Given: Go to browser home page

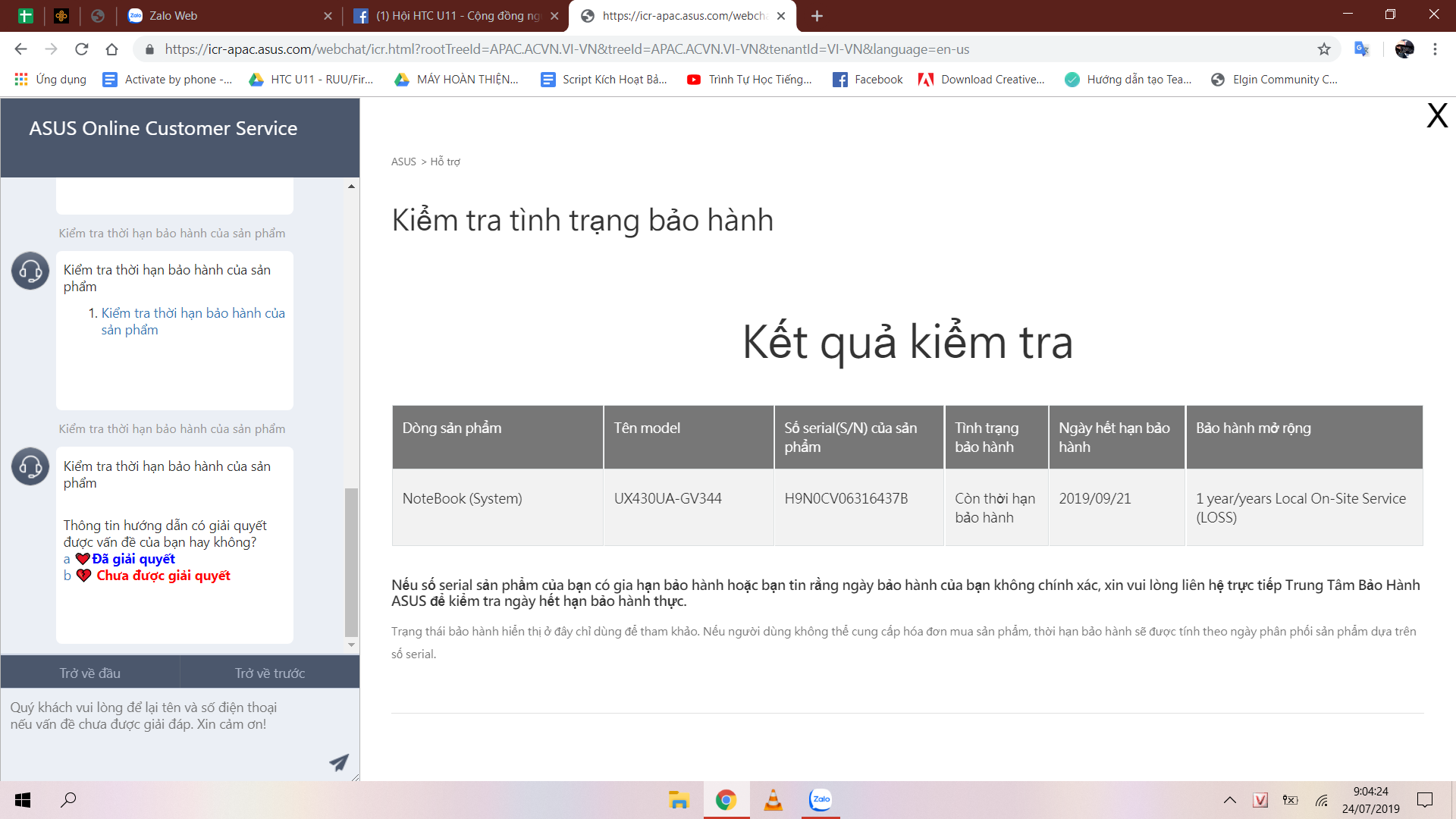Looking at the screenshot, I should point(112,49).
